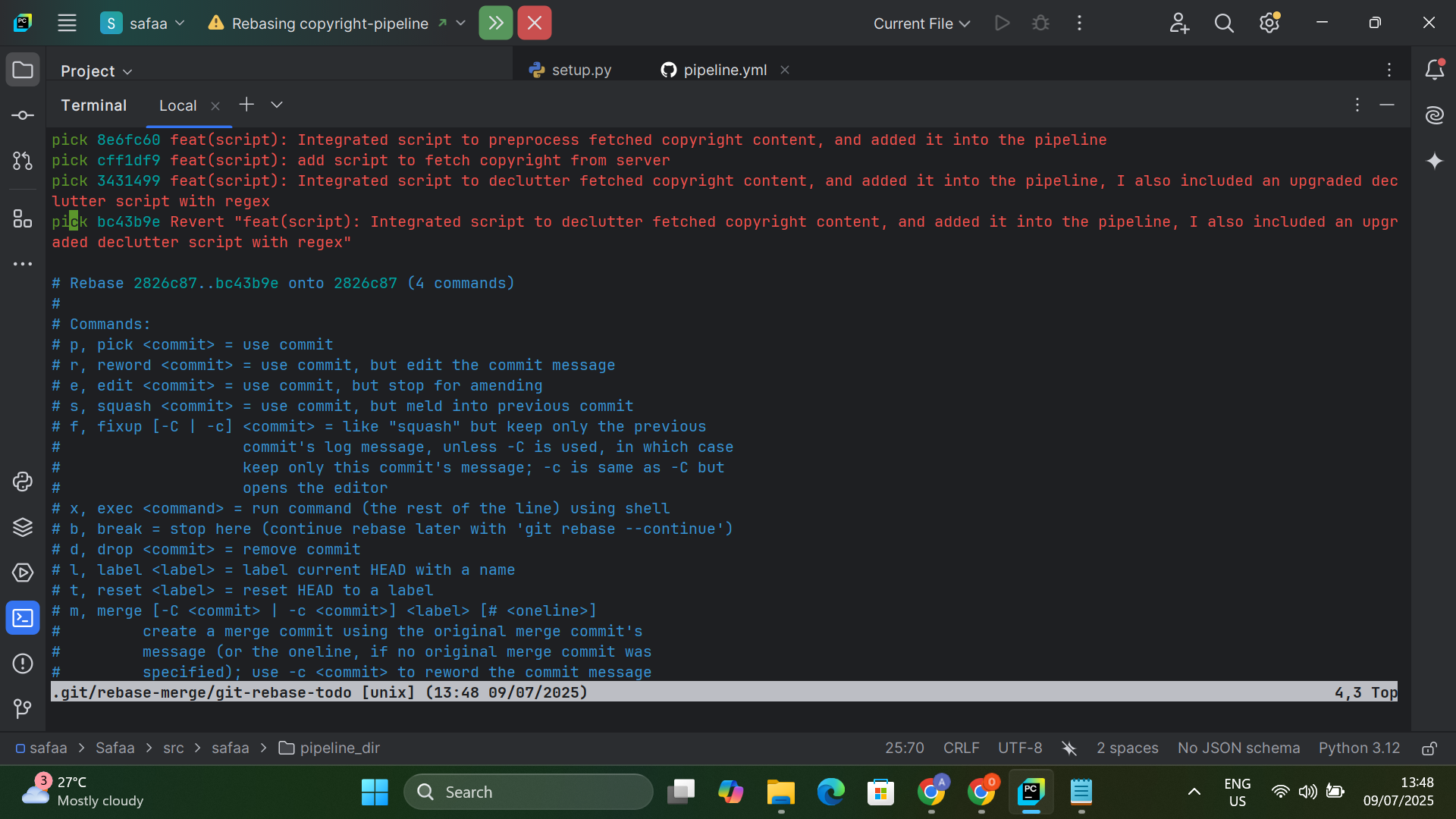The image size is (1456, 819).
Task: Open Microsoft Edge from the taskbar
Action: pos(830,792)
